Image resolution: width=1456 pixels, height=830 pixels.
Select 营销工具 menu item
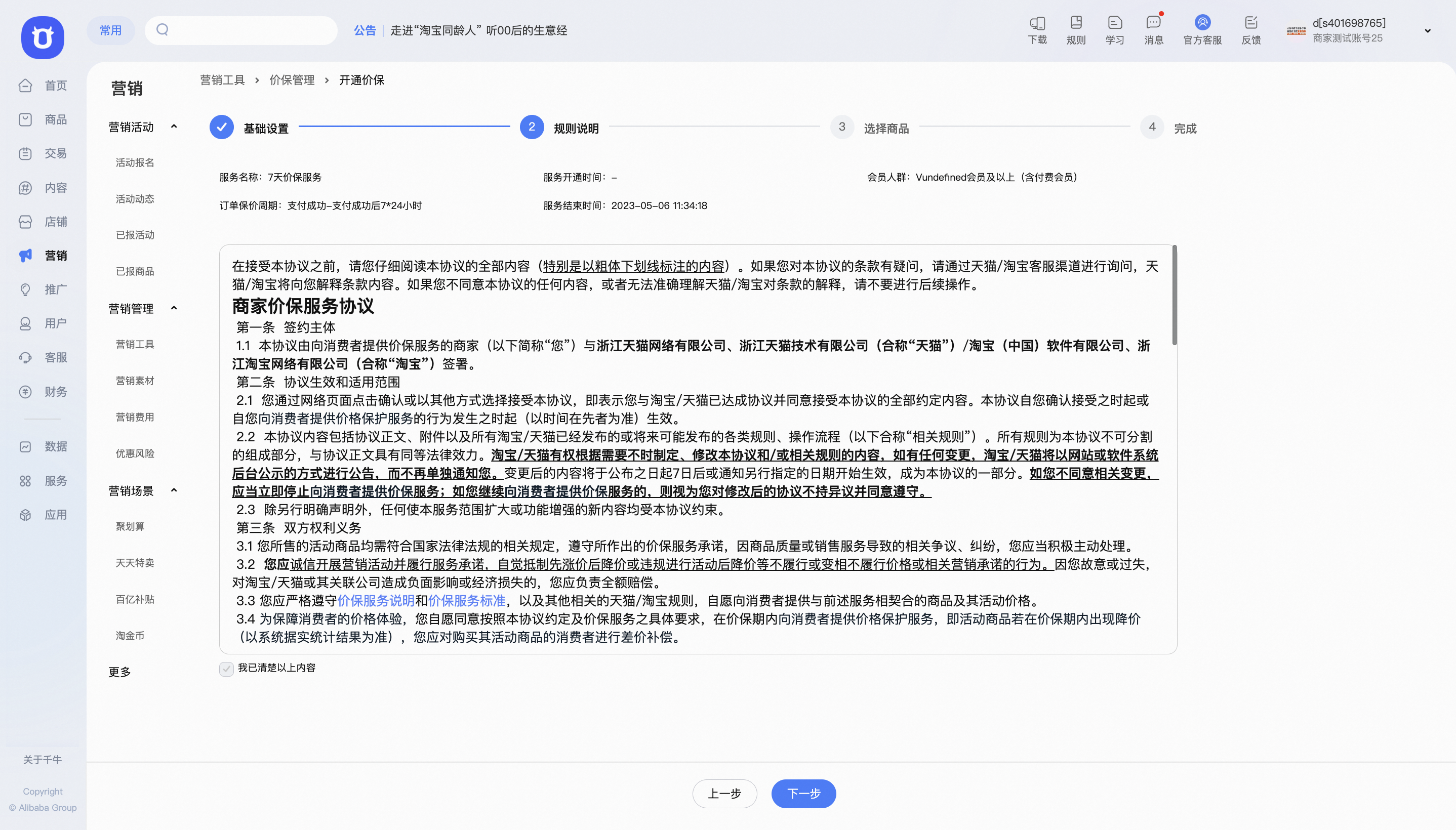click(135, 344)
